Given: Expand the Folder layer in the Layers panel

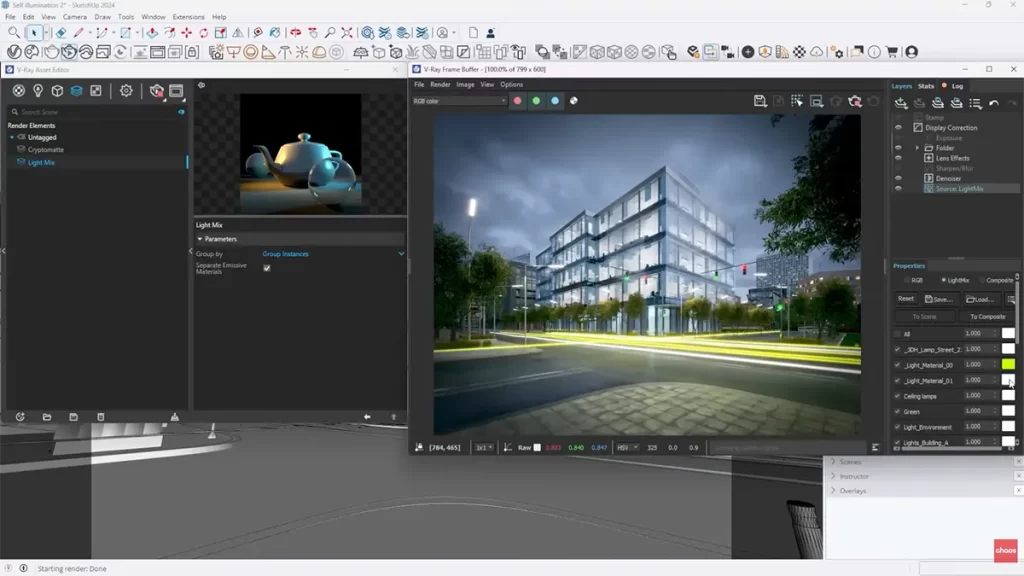Looking at the screenshot, I should [x=917, y=148].
